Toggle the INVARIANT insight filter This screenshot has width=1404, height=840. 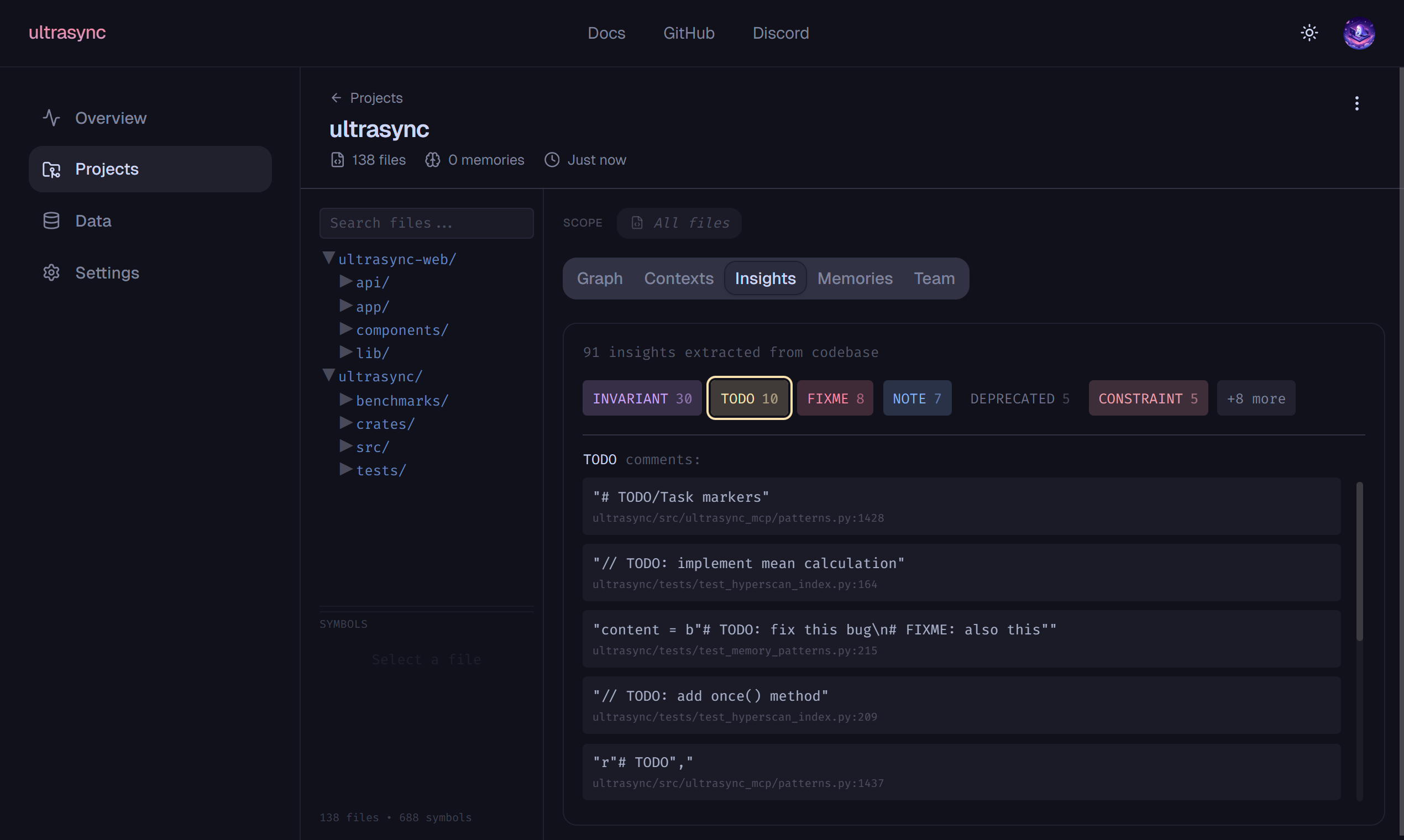pyautogui.click(x=641, y=398)
